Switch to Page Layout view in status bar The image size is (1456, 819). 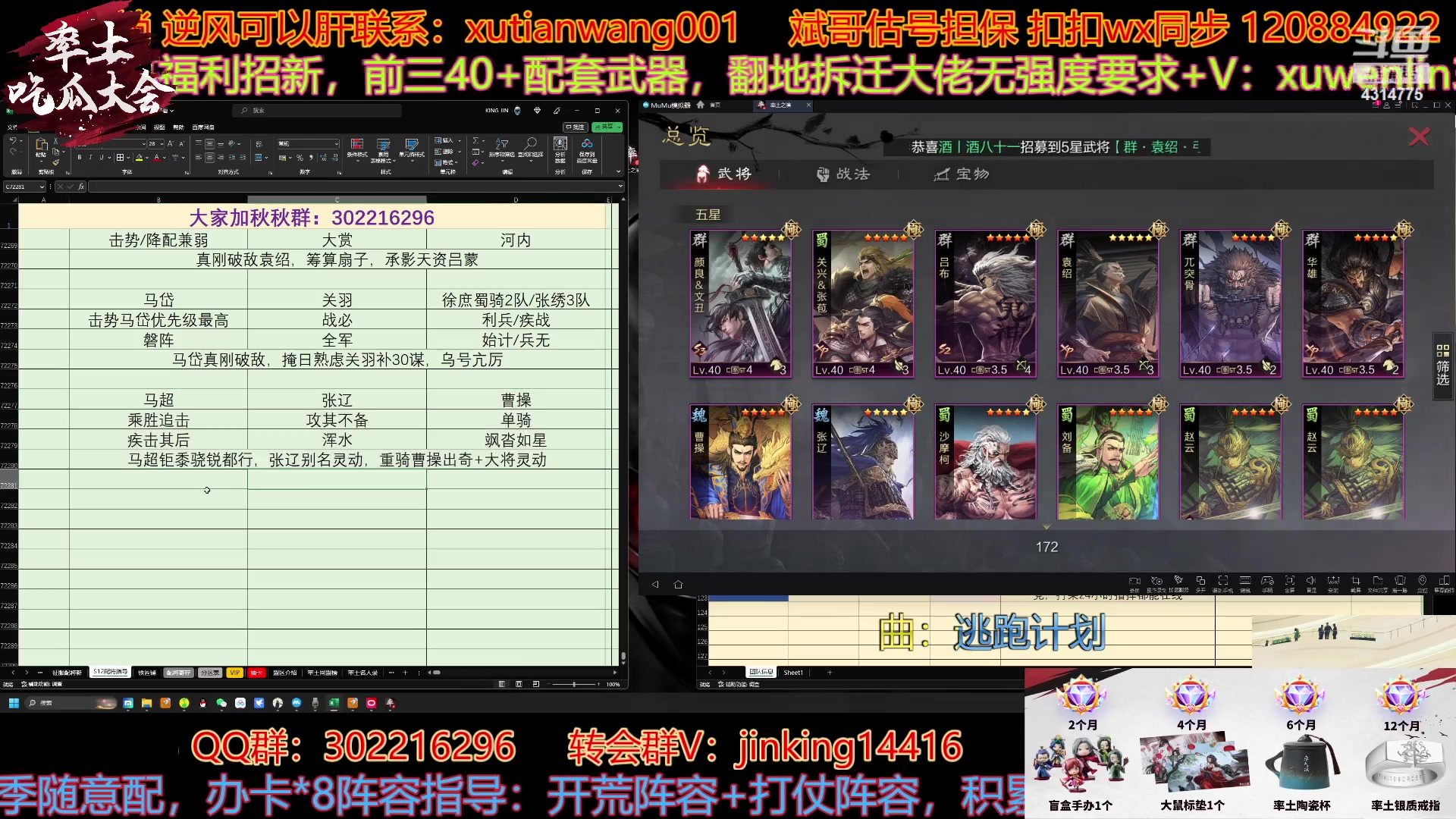[x=519, y=684]
